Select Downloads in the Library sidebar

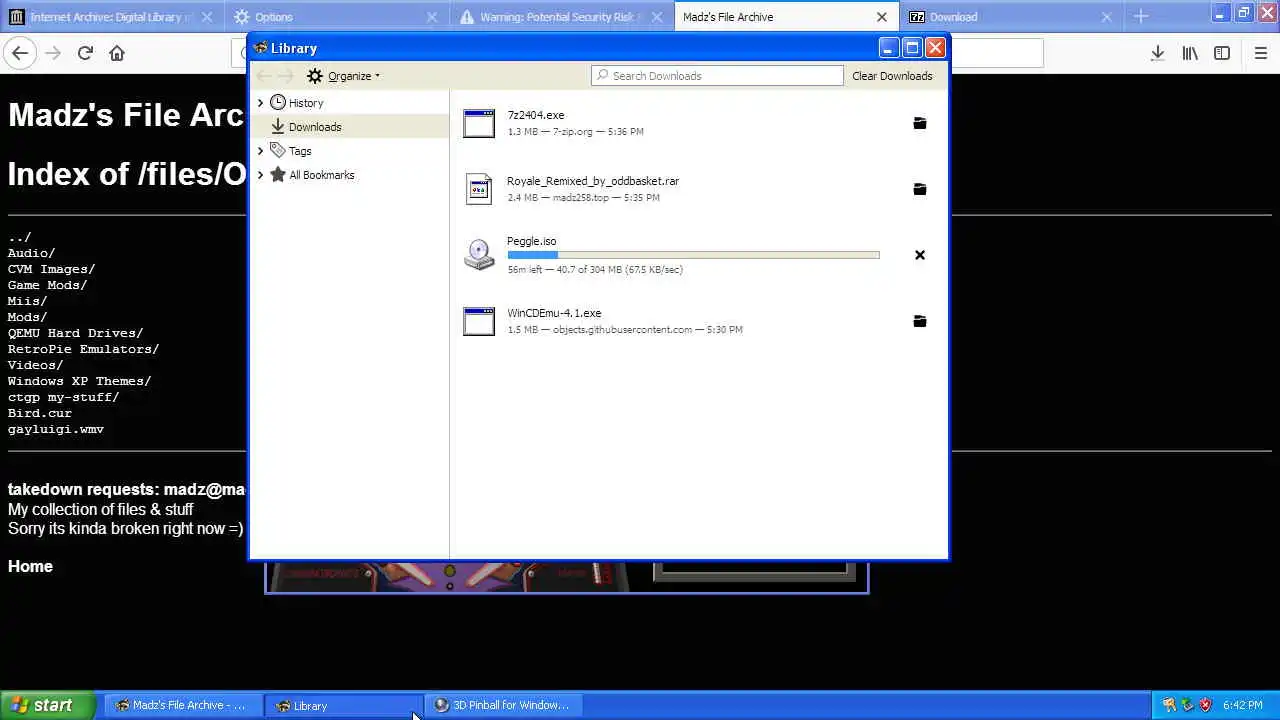tap(349, 127)
